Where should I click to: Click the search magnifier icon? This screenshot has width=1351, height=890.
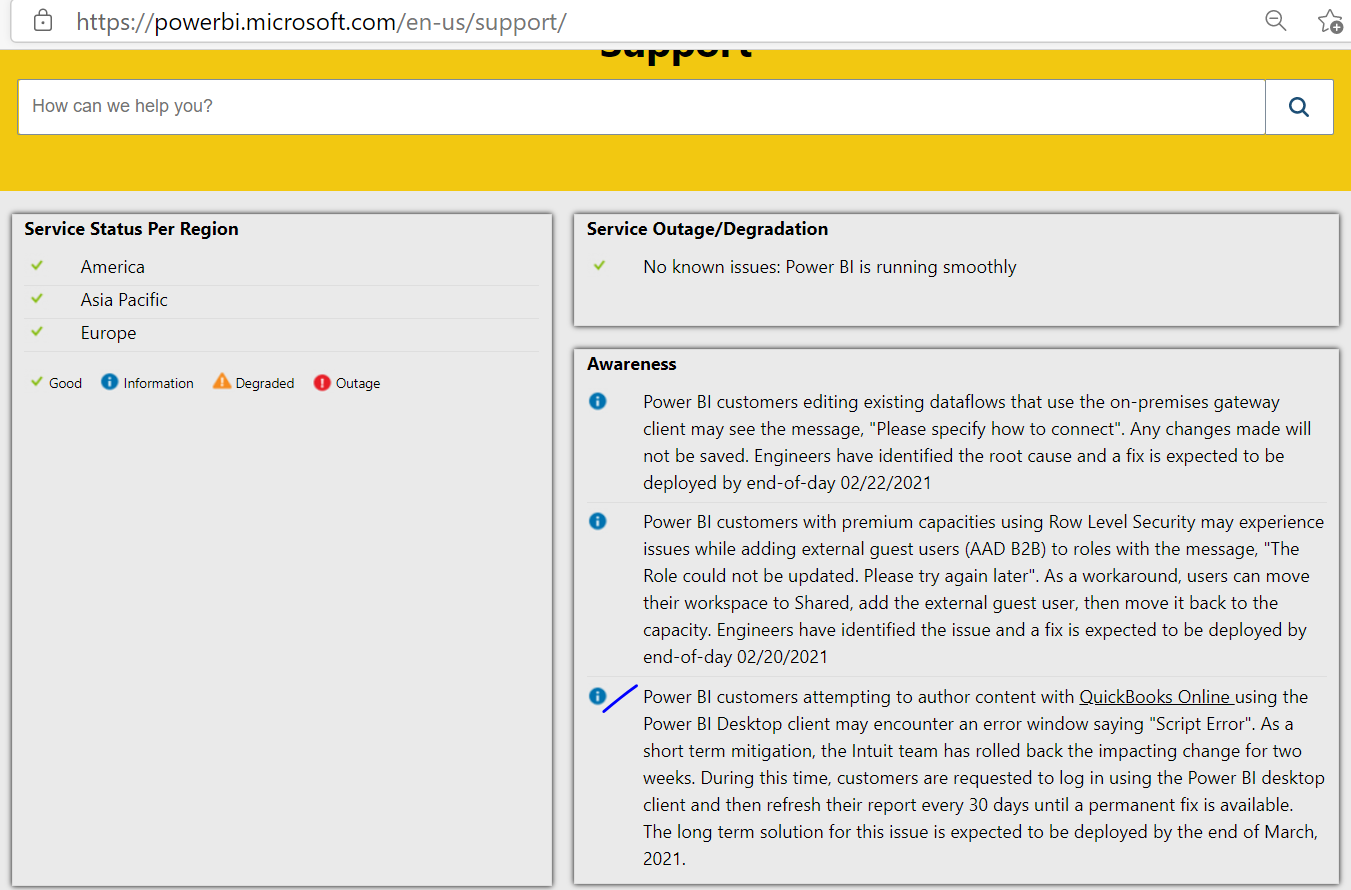click(x=1298, y=106)
